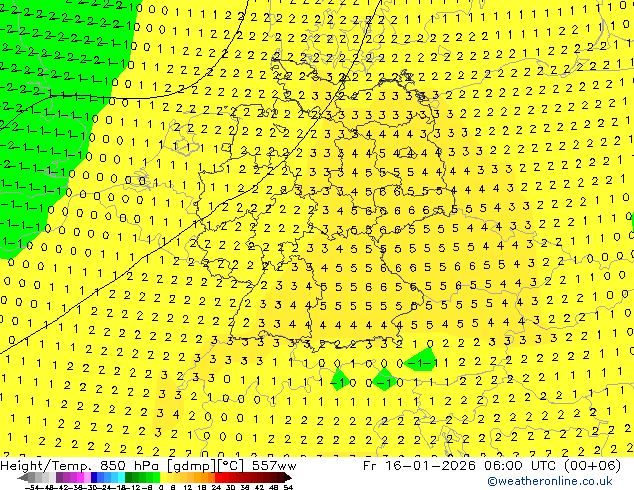The image size is (634, 490).
Task: Click the darkest right arrow end of legend
Action: 288,477
